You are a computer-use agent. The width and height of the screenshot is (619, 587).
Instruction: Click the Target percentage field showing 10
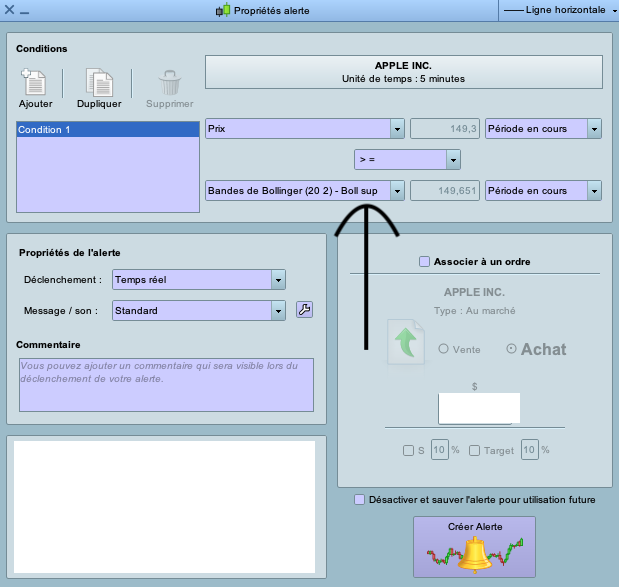point(529,450)
